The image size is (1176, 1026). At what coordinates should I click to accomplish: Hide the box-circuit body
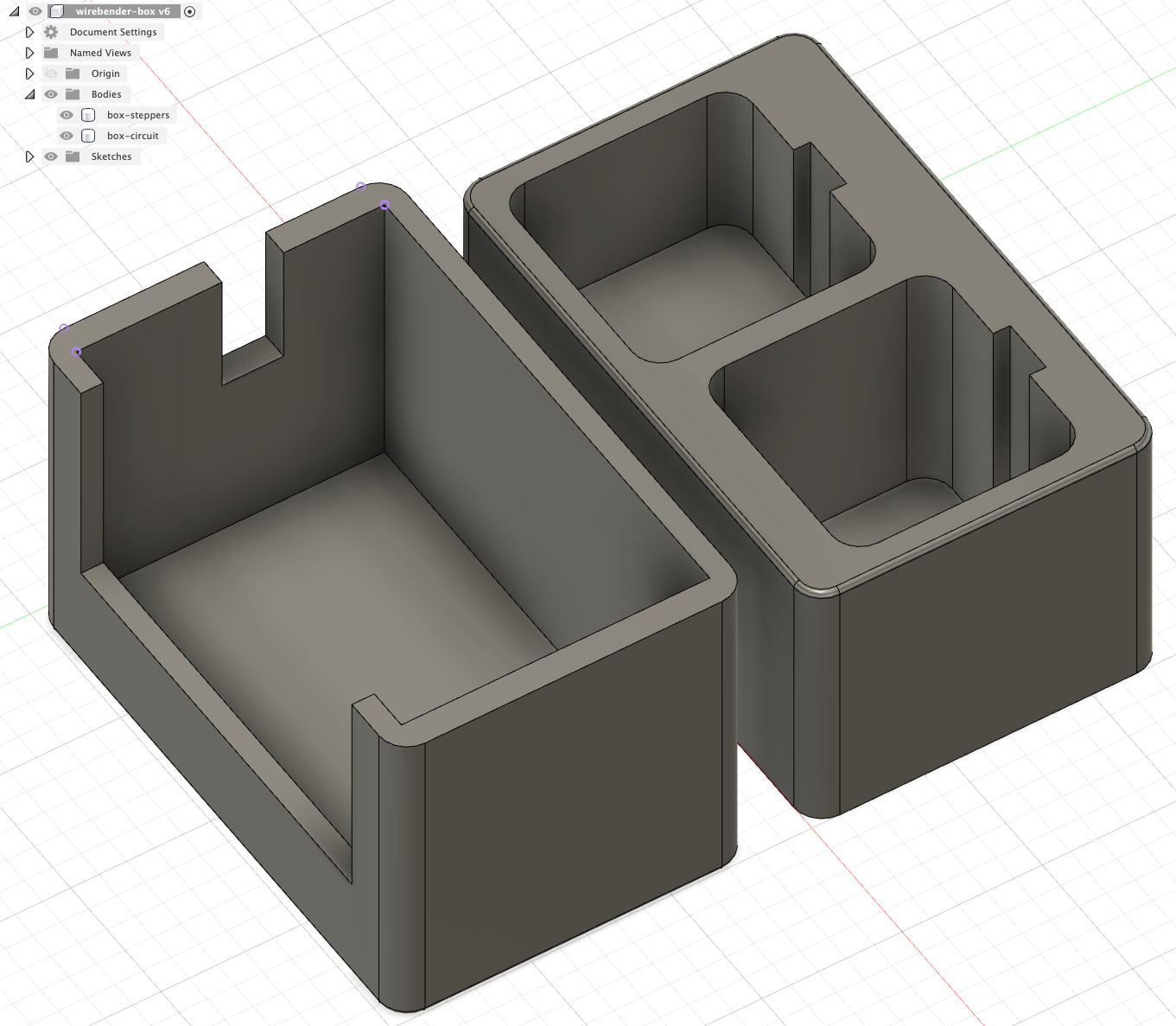[x=67, y=136]
